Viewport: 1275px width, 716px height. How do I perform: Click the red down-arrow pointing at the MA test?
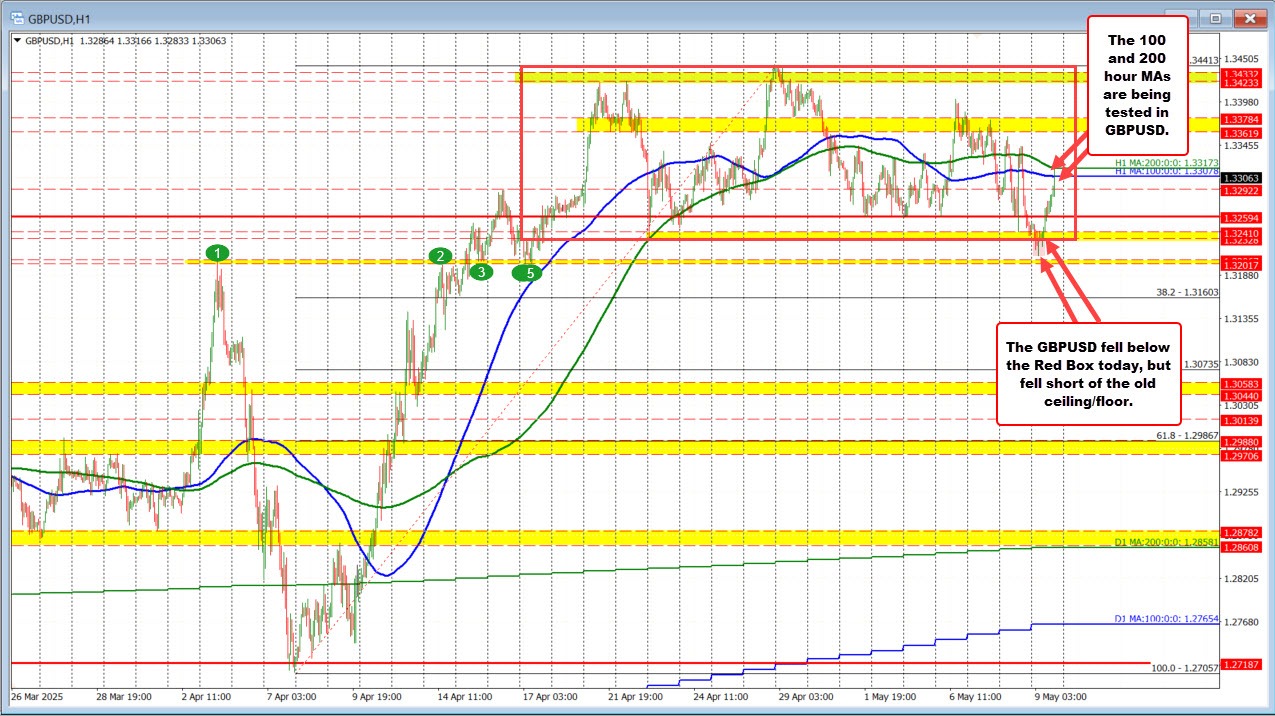(1060, 165)
